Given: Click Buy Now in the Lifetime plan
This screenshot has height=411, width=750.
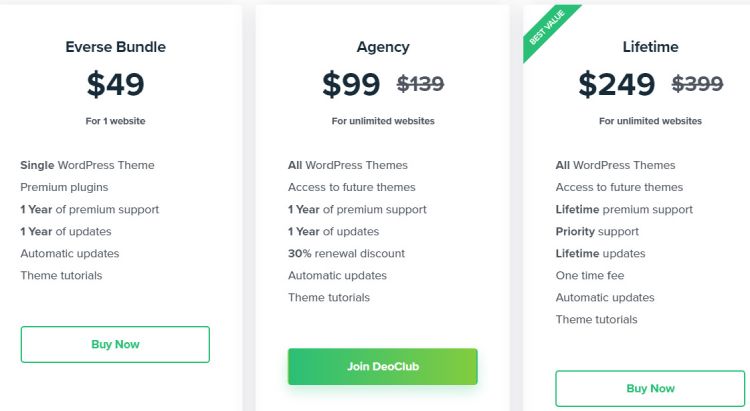Looking at the screenshot, I should tap(650, 388).
